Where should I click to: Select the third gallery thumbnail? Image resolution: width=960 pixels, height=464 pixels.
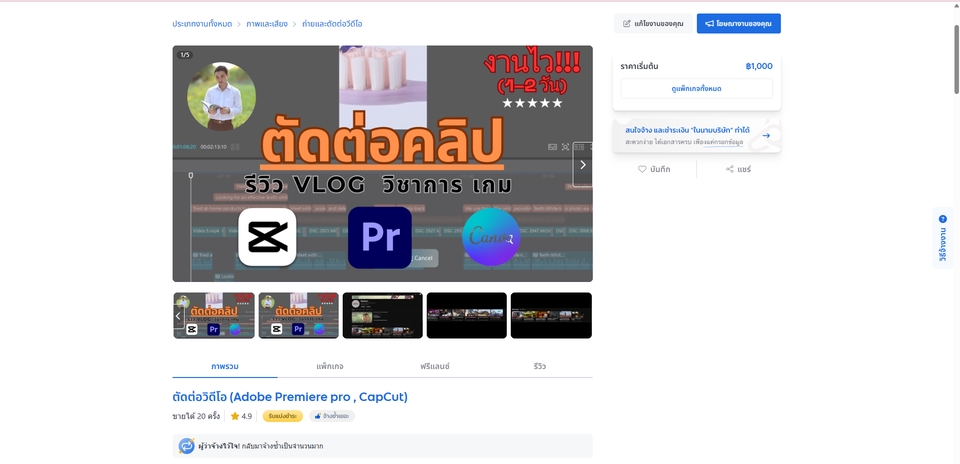click(x=382, y=315)
